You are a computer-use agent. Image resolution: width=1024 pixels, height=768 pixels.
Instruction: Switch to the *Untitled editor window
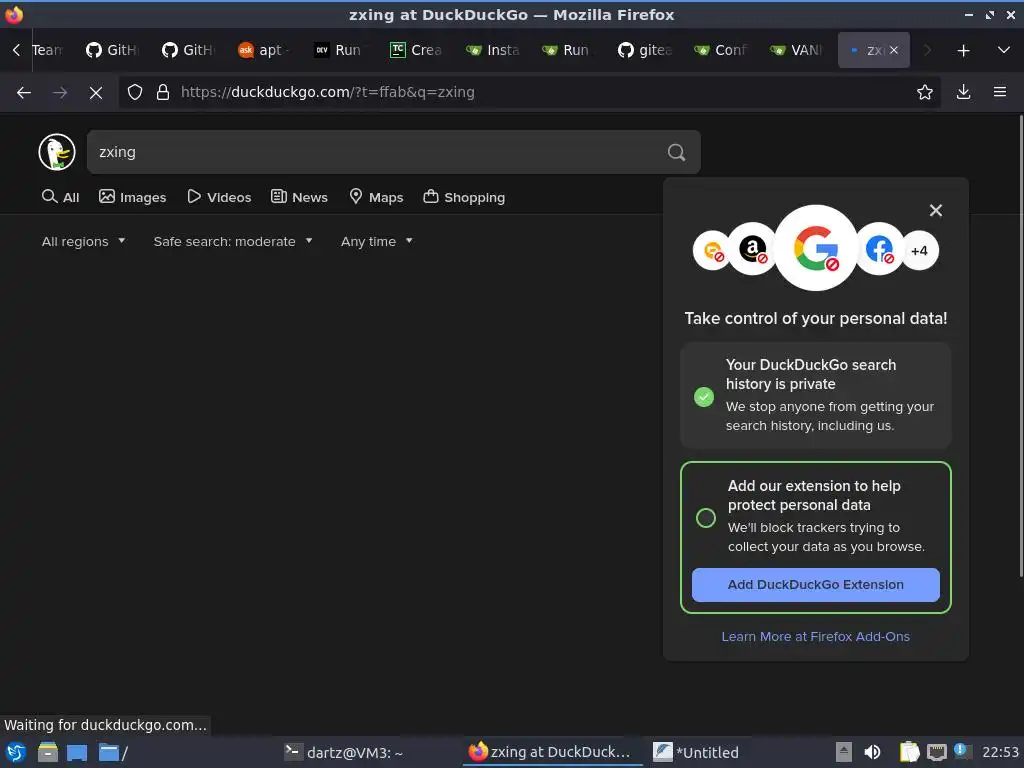(x=696, y=752)
